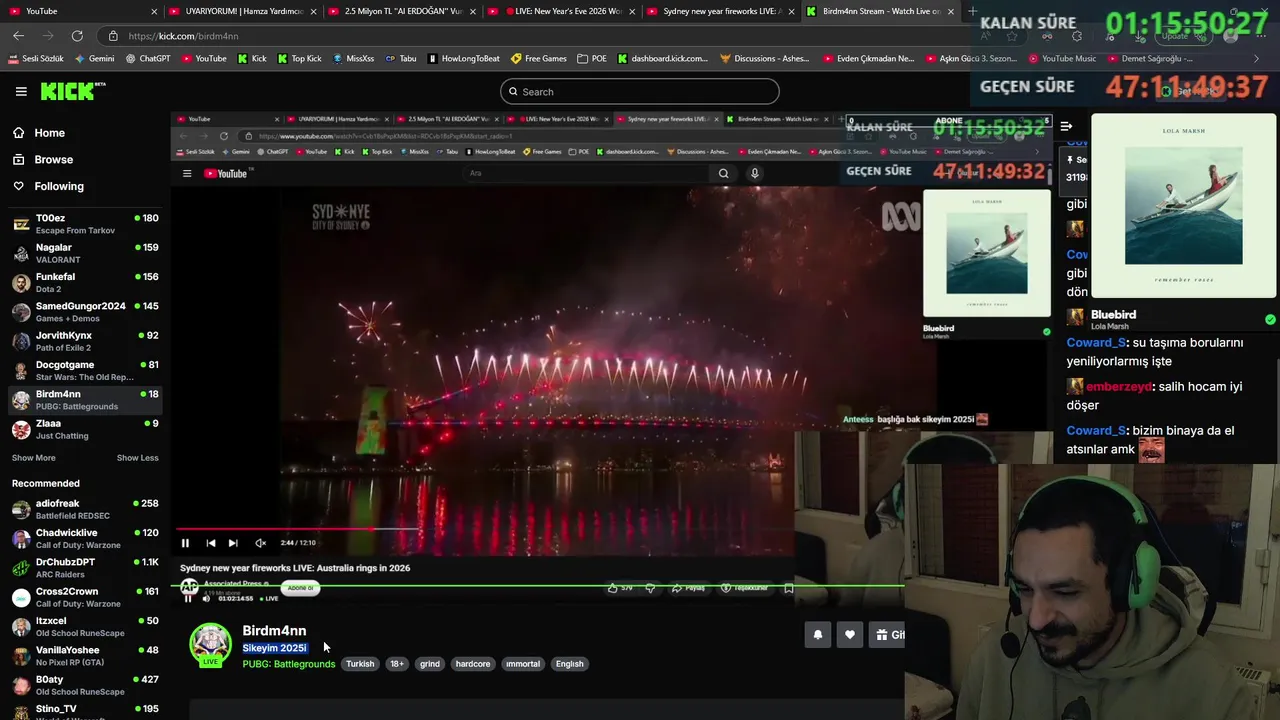Viewport: 1280px width, 720px height.
Task: Click the Home icon in Kick sidebar
Action: [x=18, y=133]
